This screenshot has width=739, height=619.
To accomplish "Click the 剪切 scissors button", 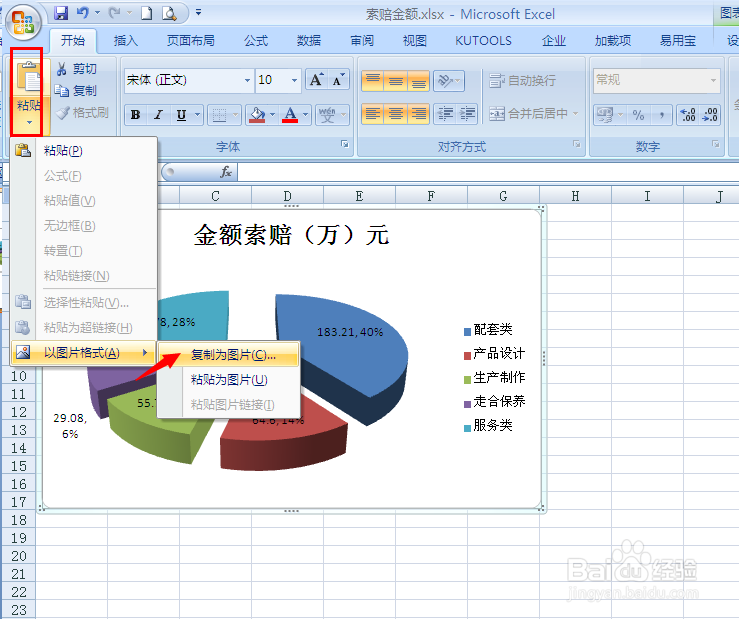I will click(76, 69).
